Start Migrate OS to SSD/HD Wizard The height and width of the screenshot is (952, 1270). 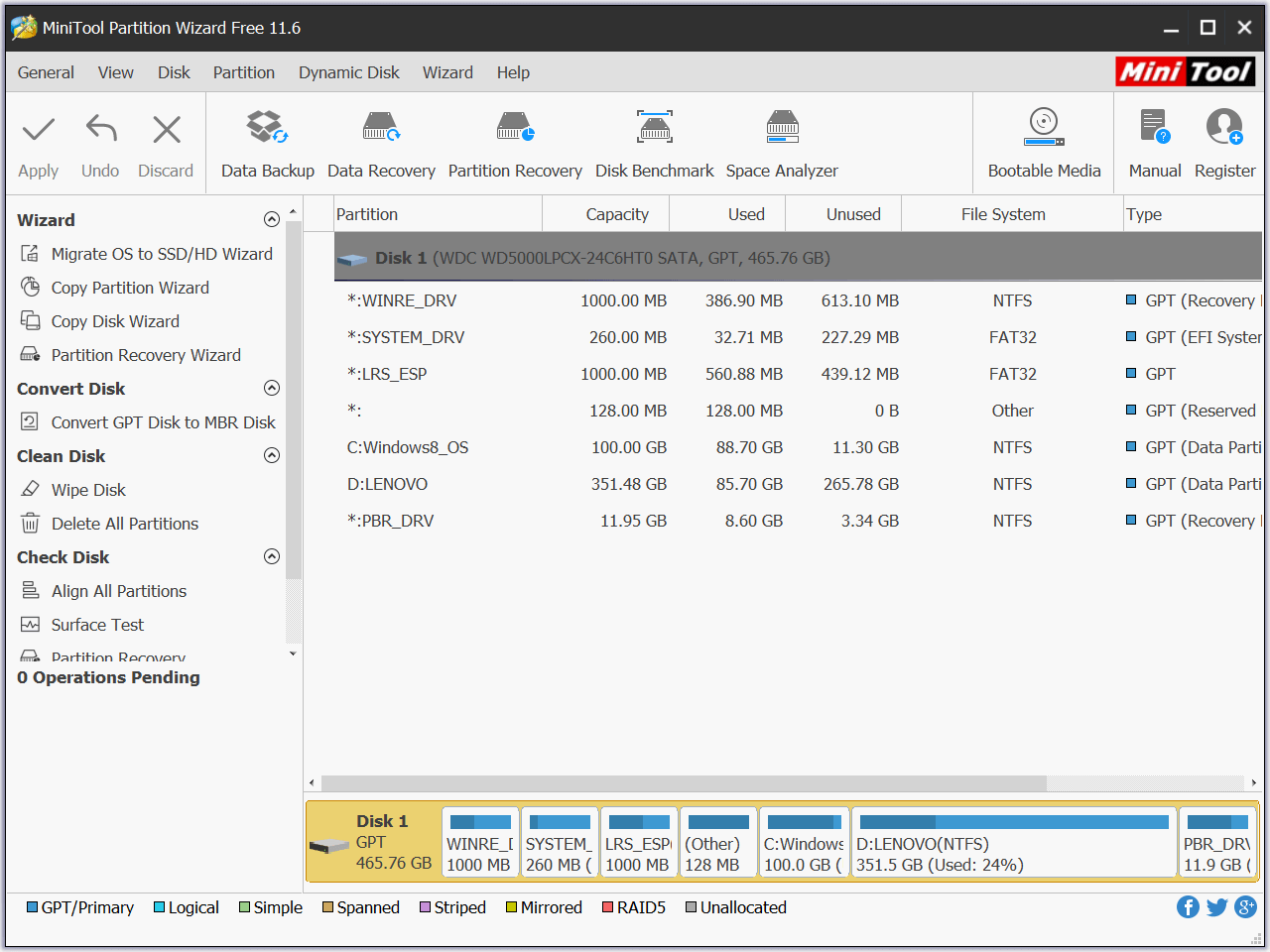pyautogui.click(x=147, y=254)
